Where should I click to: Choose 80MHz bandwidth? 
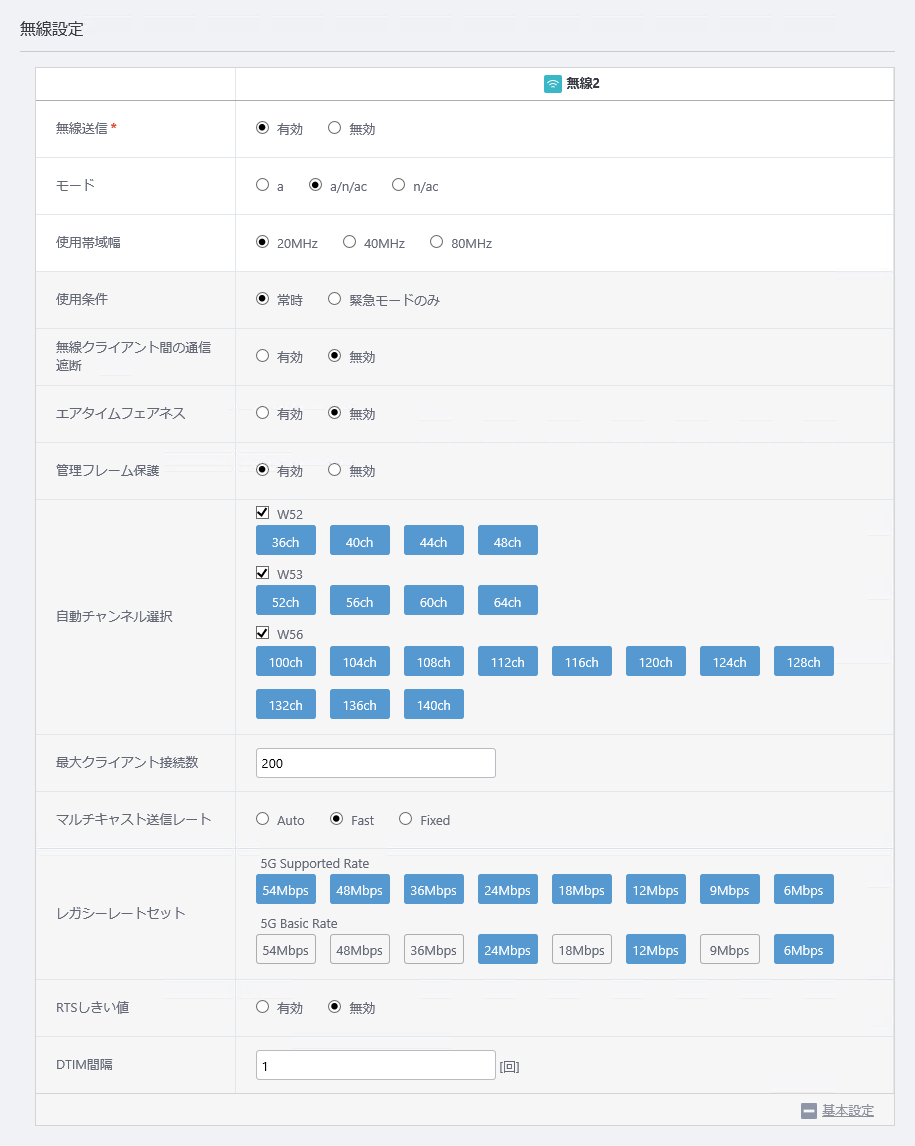click(436, 242)
